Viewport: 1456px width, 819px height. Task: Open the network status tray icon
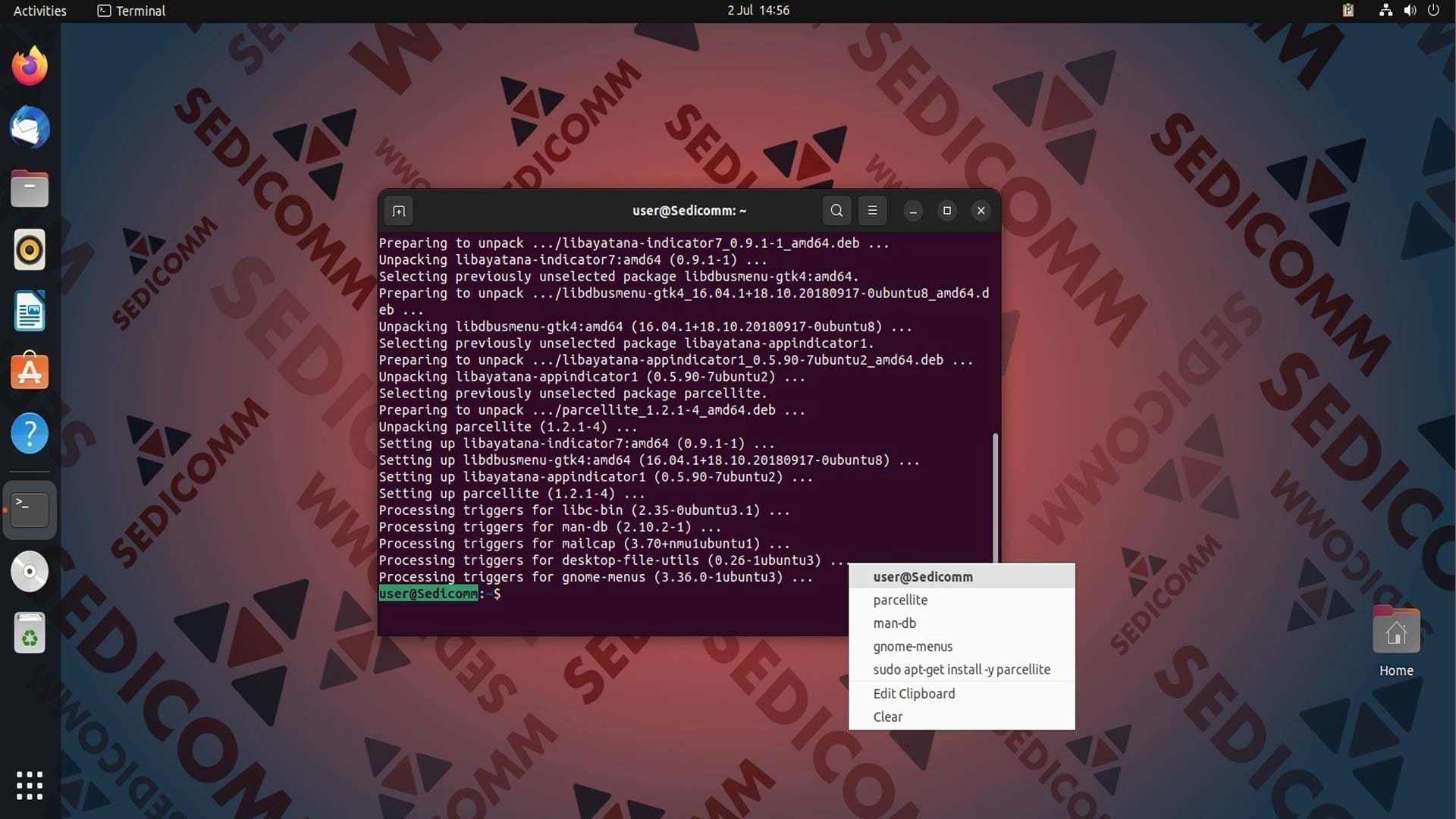pos(1385,11)
